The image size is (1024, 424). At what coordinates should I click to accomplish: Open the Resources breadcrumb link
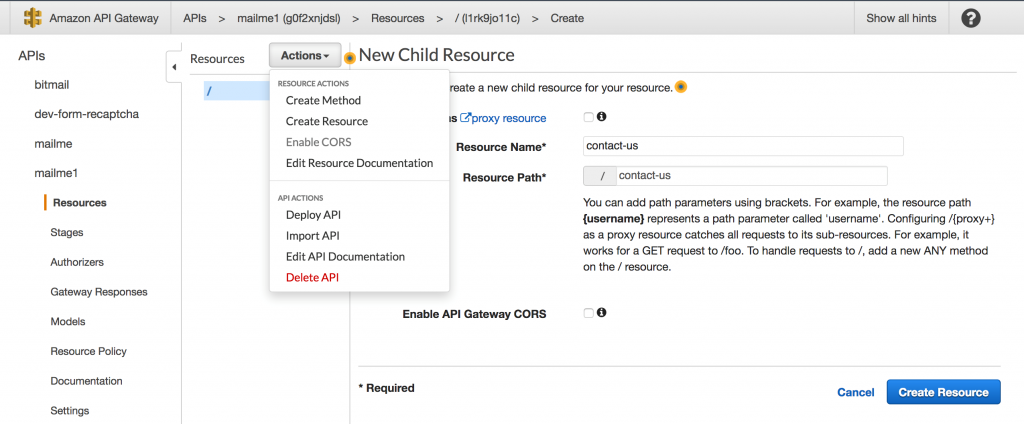point(398,18)
